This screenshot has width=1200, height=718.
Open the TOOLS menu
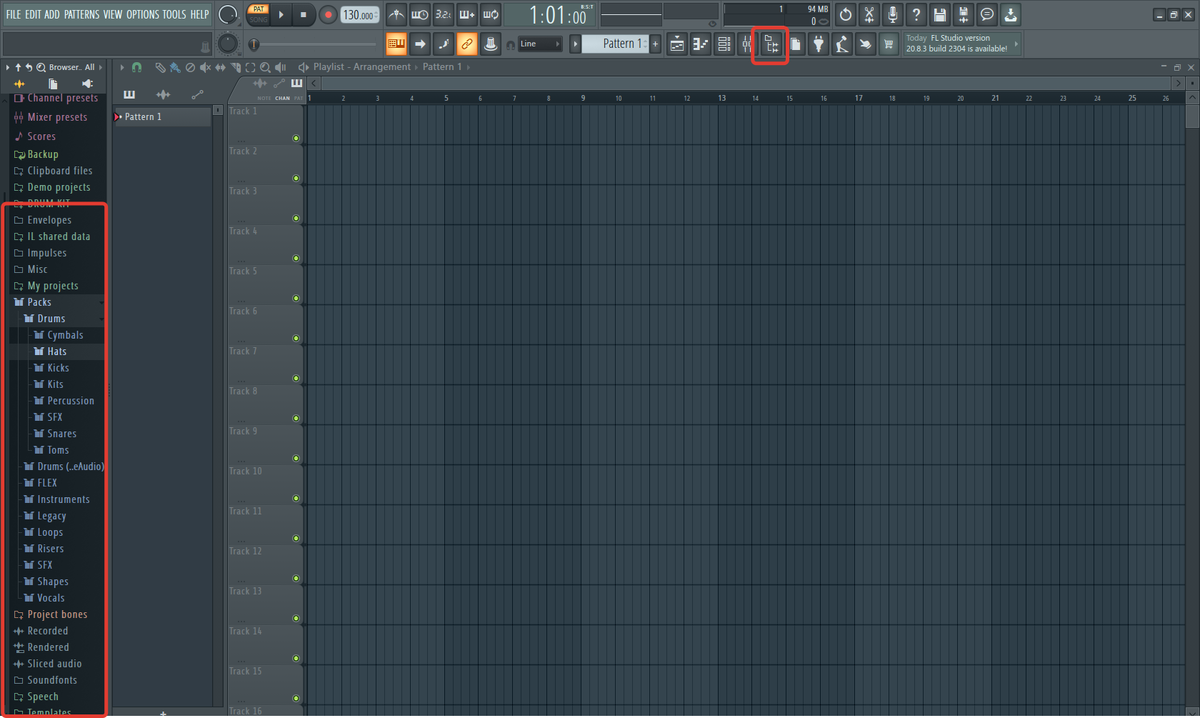tap(175, 14)
